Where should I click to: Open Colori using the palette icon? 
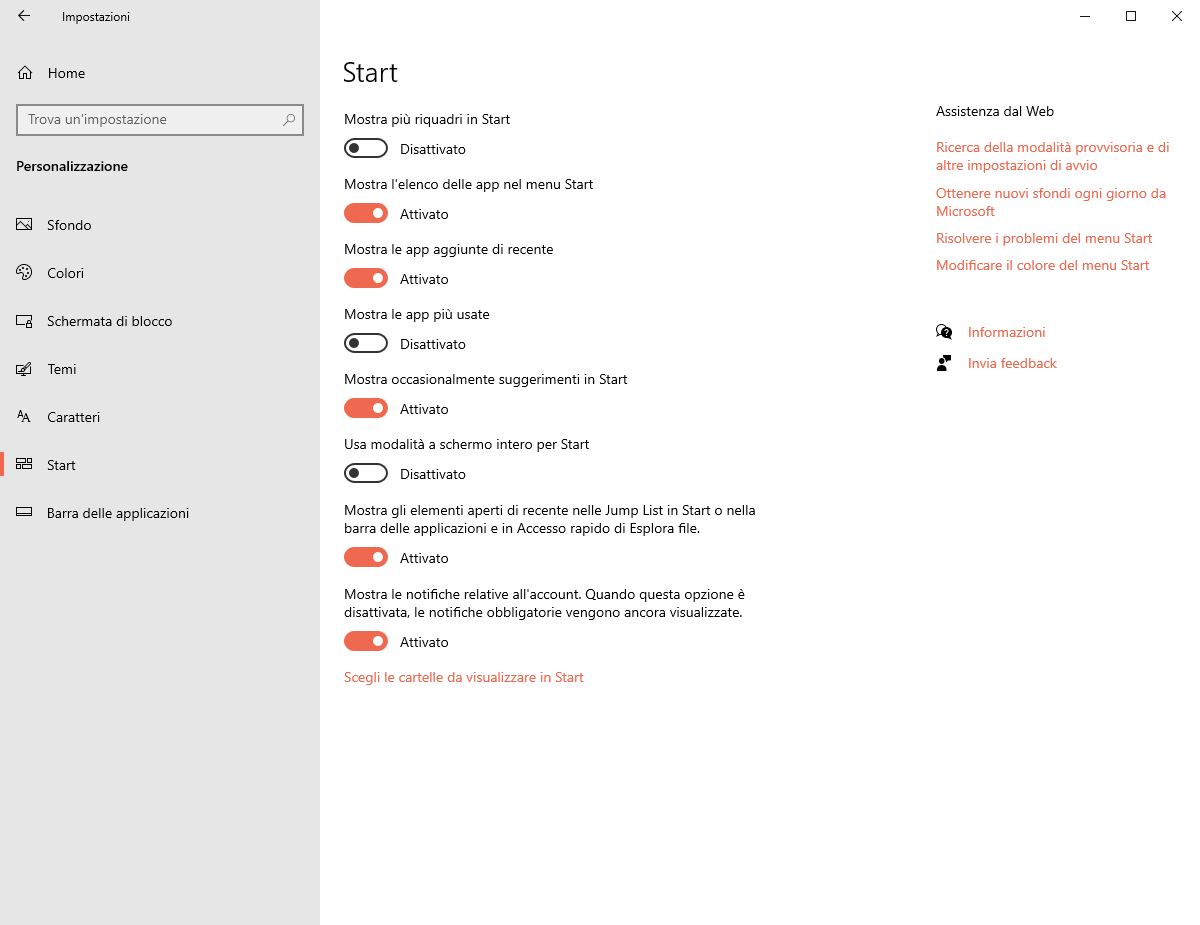[x=25, y=273]
